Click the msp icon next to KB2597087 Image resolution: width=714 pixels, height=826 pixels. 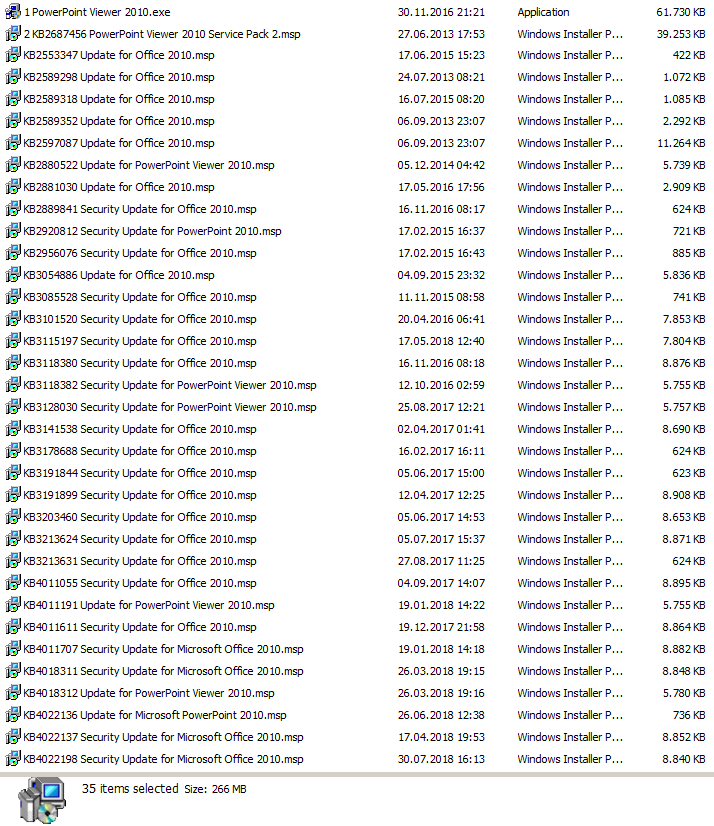pos(13,144)
